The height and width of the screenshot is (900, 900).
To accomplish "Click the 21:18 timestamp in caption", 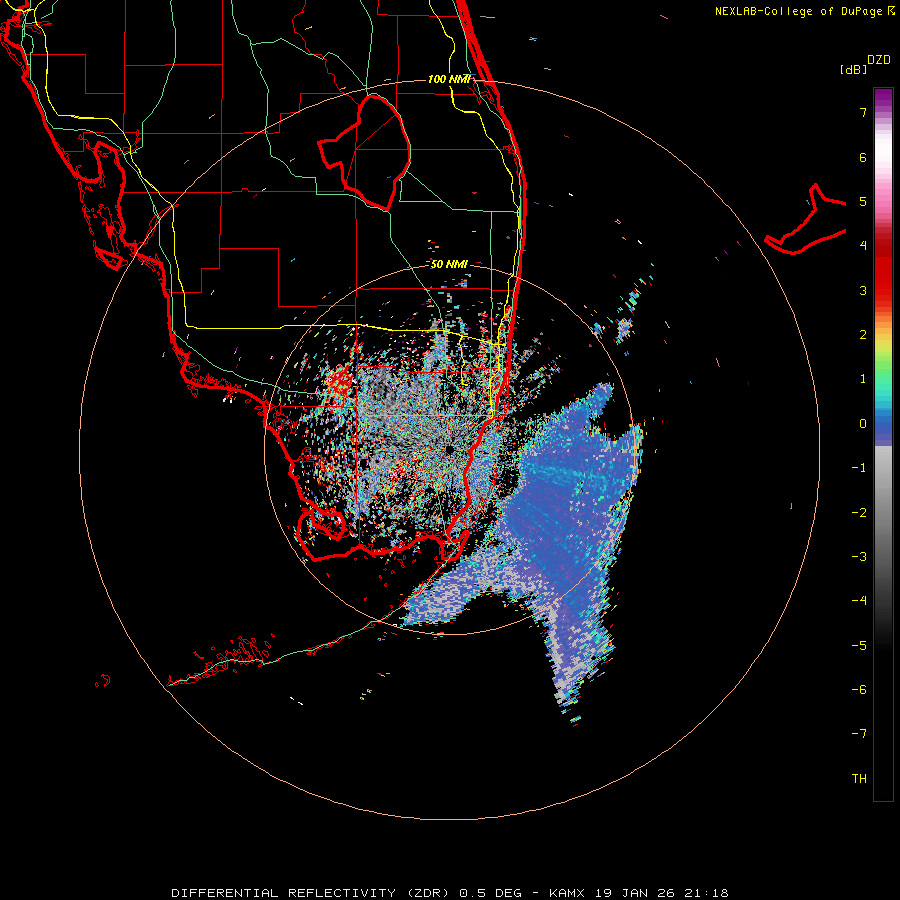I will (706, 893).
